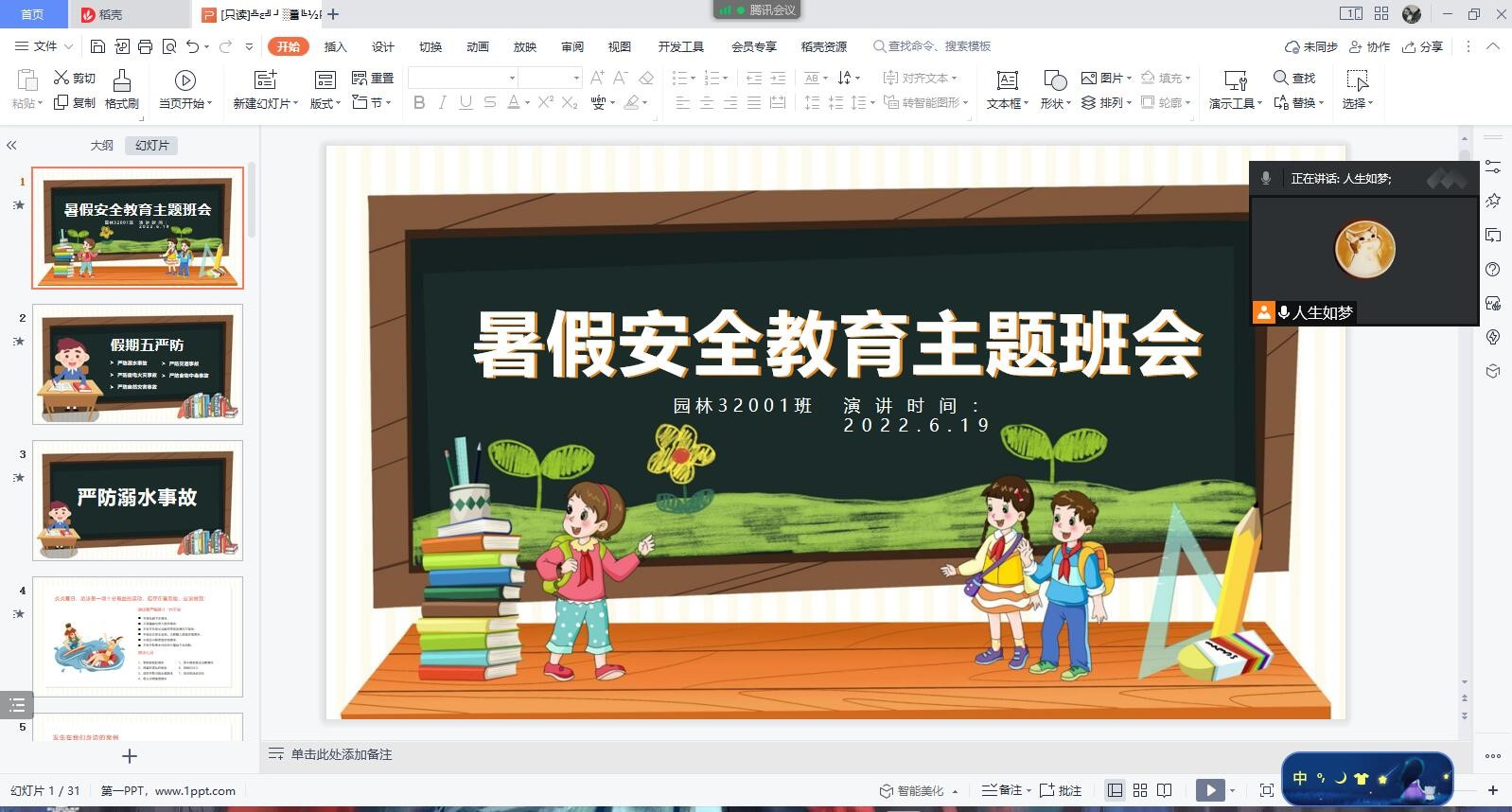Switch to slide sorter grid view
The image size is (1512, 812).
(x=1140, y=790)
